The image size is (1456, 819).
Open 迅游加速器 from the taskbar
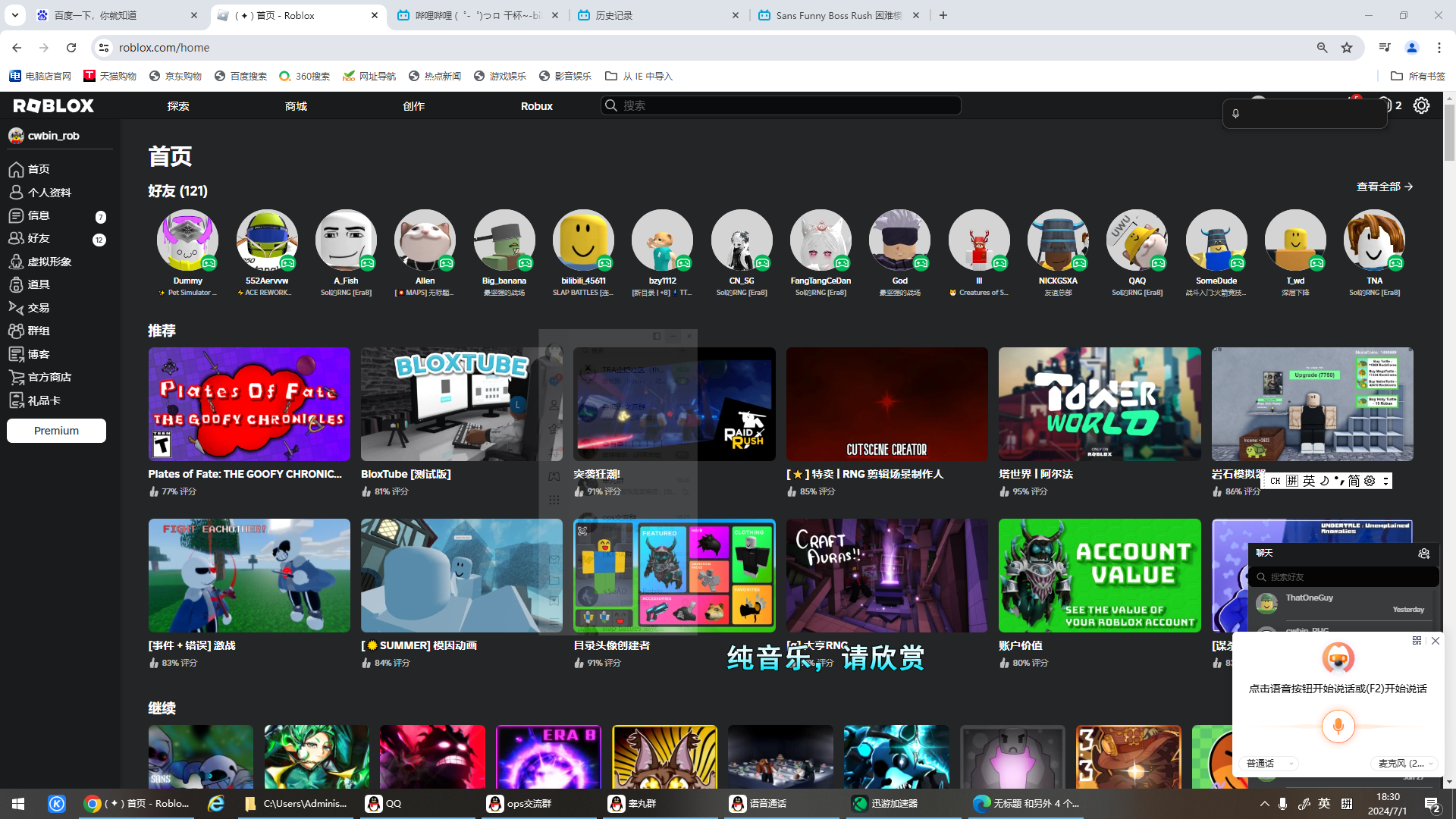click(902, 804)
